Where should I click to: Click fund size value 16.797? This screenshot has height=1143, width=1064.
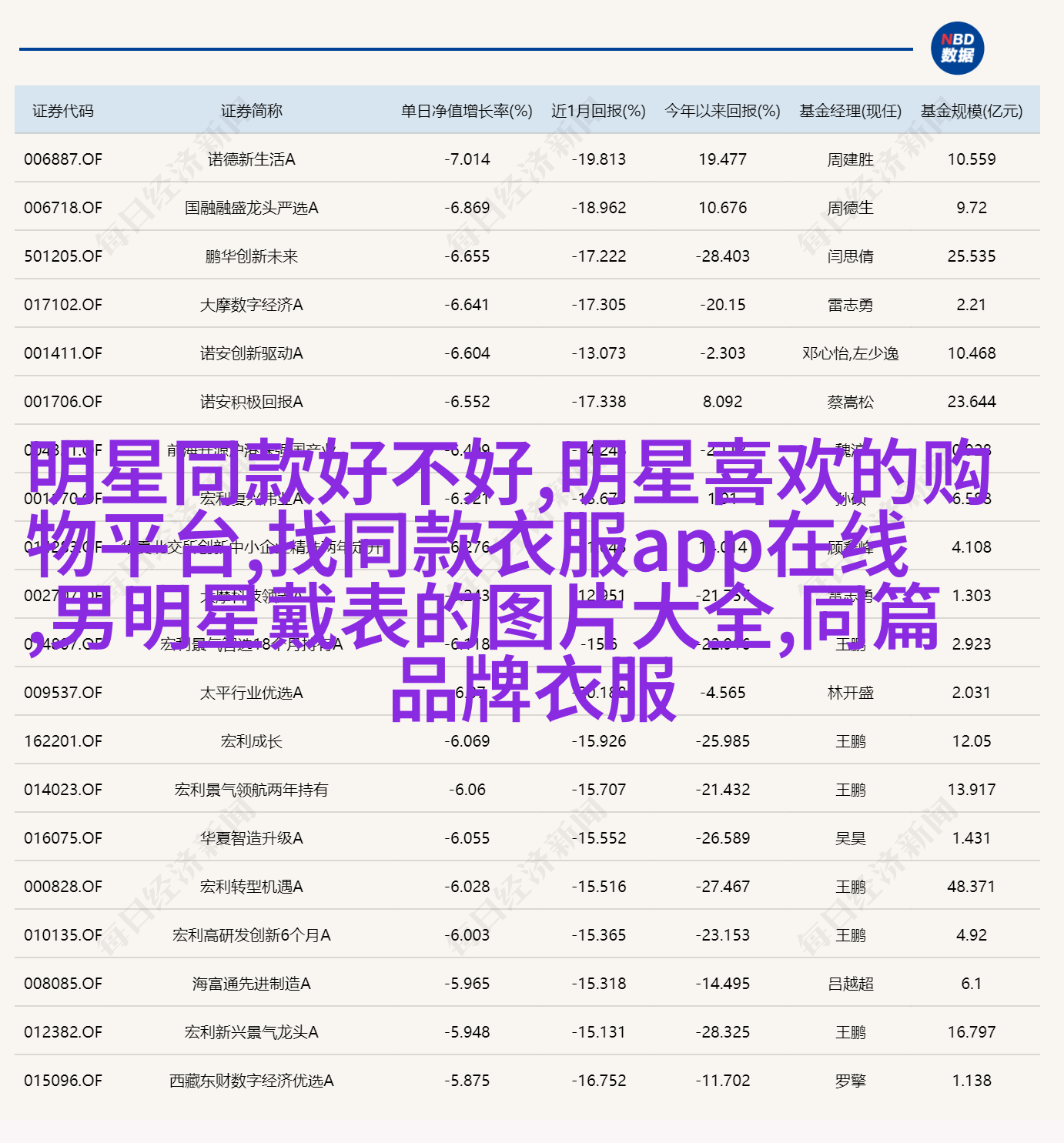pos(972,1032)
